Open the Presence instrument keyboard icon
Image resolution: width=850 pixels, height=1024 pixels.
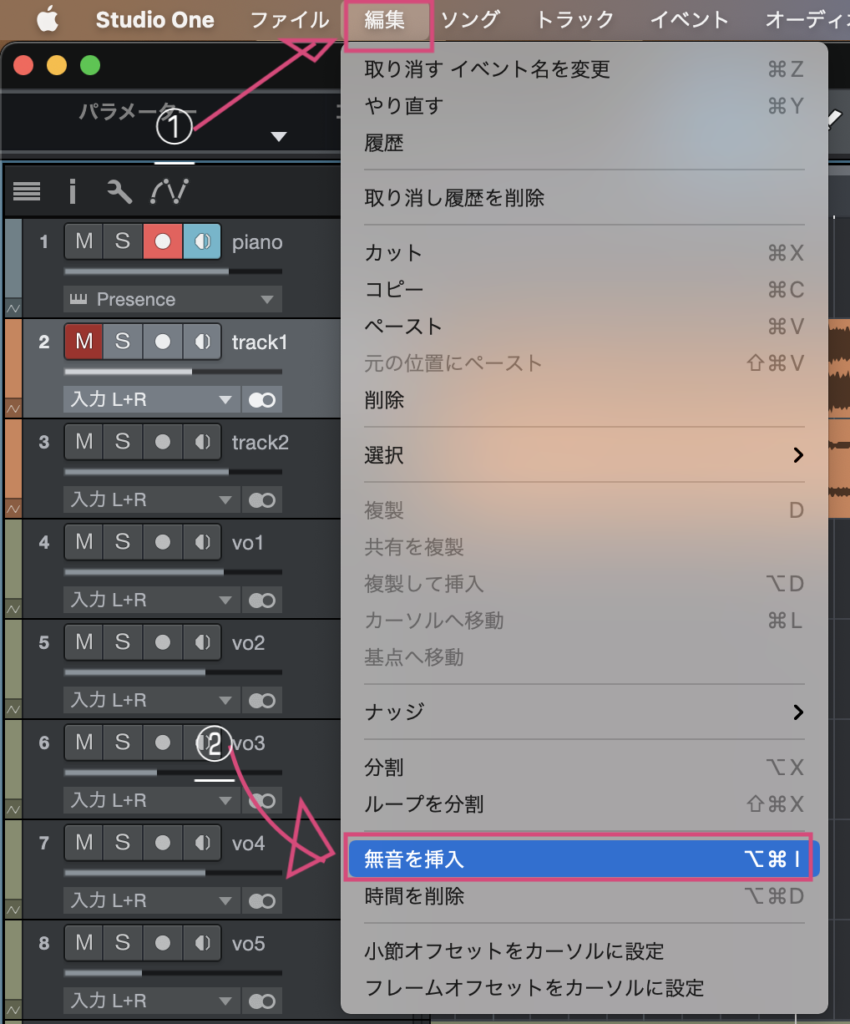click(79, 299)
